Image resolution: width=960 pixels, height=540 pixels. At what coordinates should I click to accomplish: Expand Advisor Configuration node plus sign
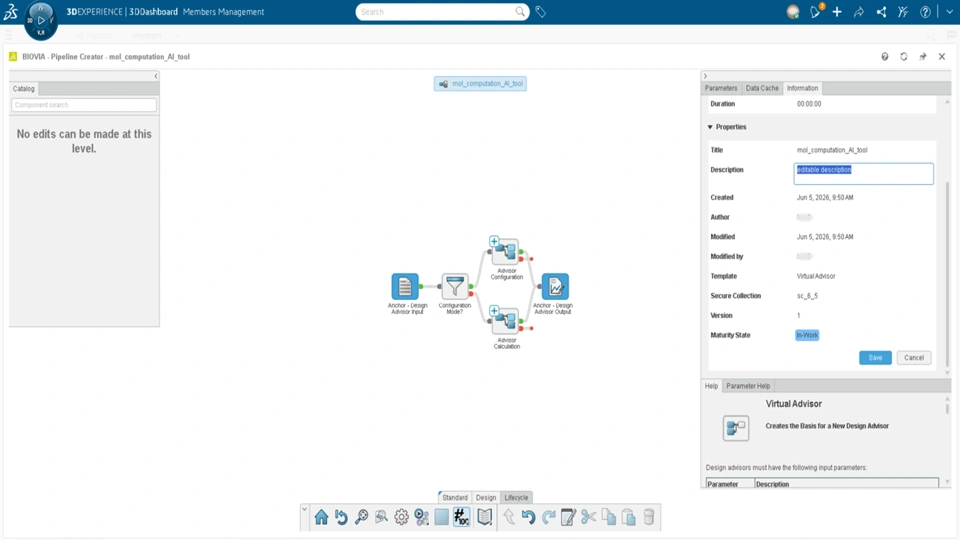(494, 241)
